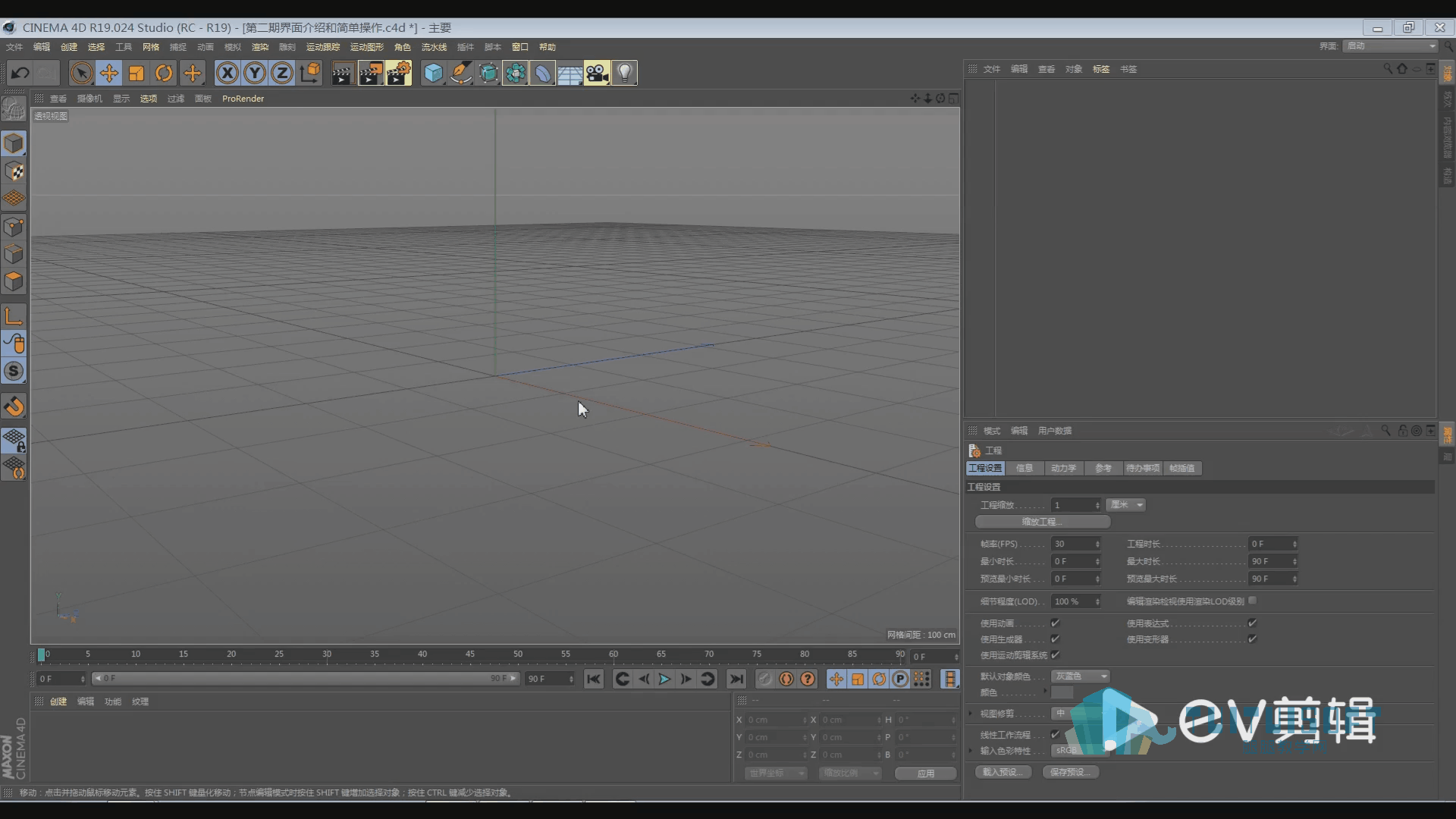This screenshot has height=819, width=1456.
Task: Click the Undo arrow icon
Action: [20, 74]
